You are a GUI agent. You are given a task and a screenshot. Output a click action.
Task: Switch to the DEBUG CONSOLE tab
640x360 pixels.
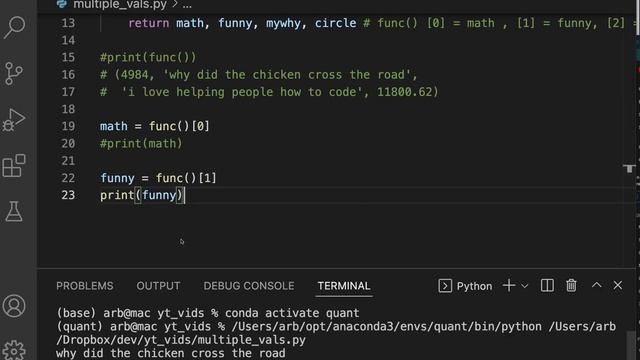click(249, 286)
